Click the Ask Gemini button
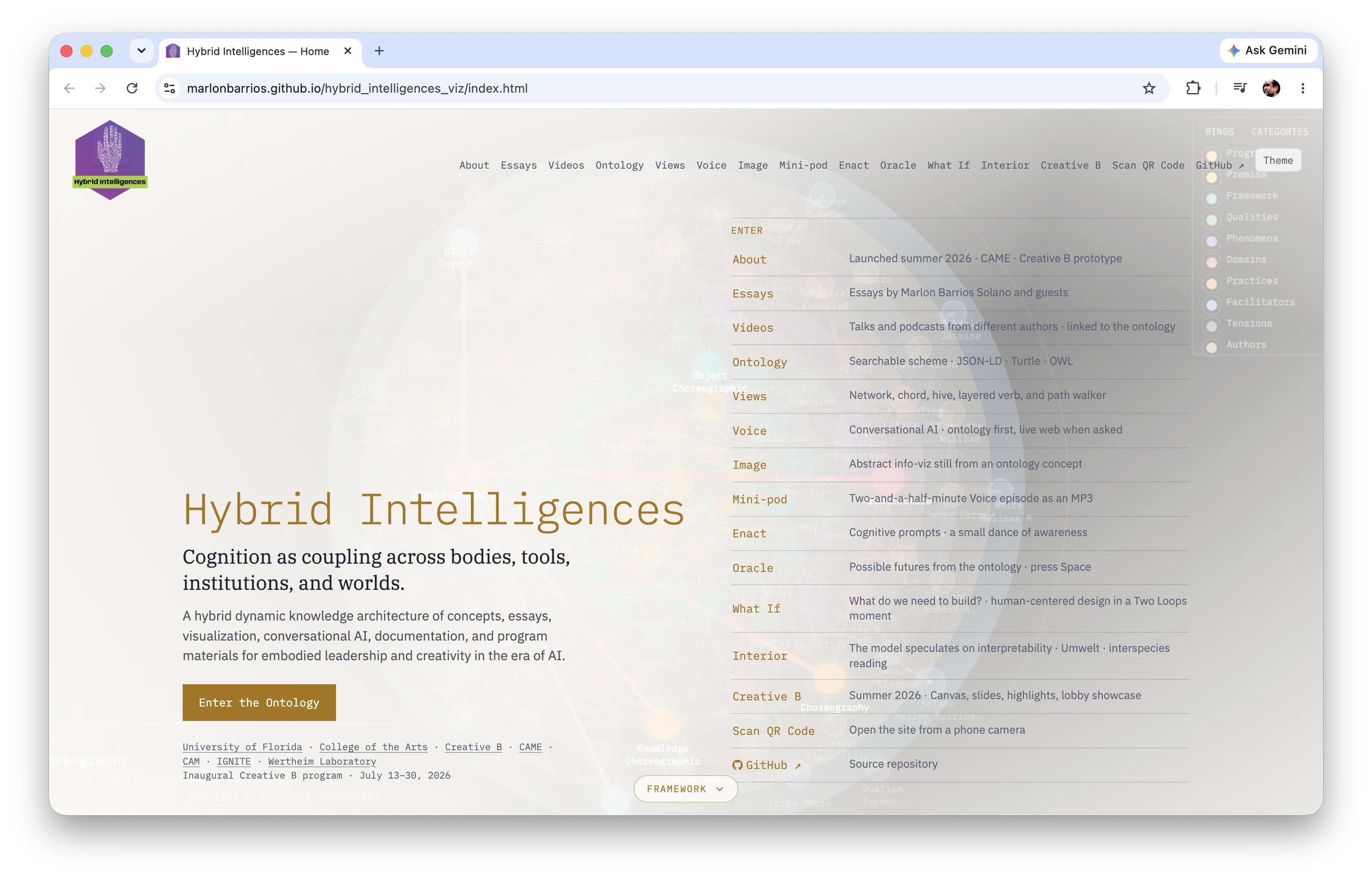 [x=1268, y=50]
